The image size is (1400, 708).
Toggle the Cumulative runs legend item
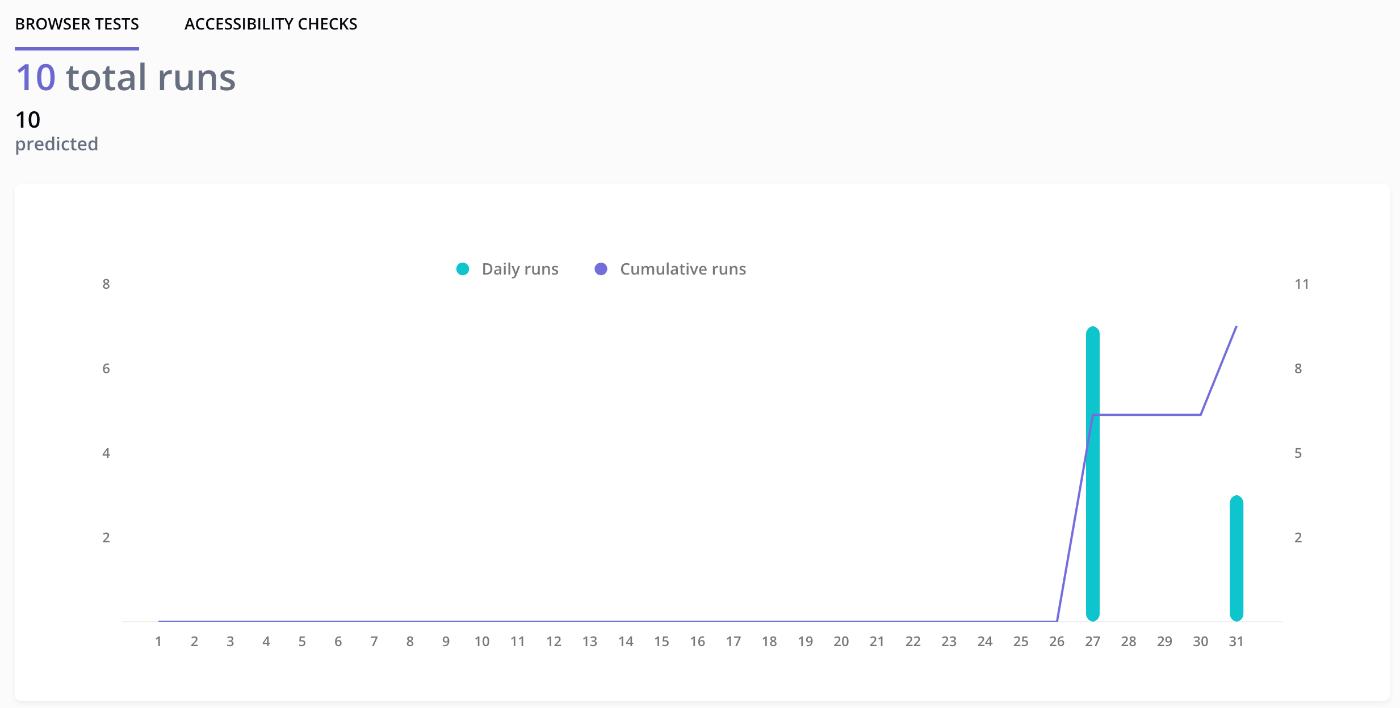(x=670, y=269)
